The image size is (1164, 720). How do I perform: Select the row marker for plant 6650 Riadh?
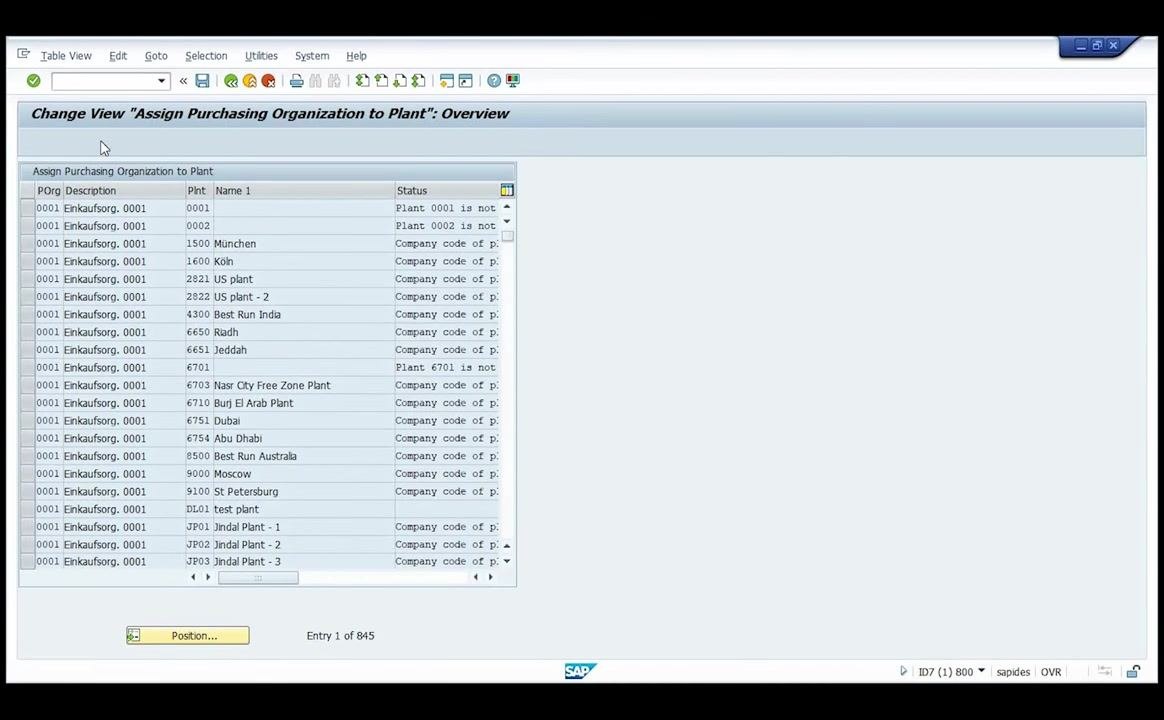[27, 332]
